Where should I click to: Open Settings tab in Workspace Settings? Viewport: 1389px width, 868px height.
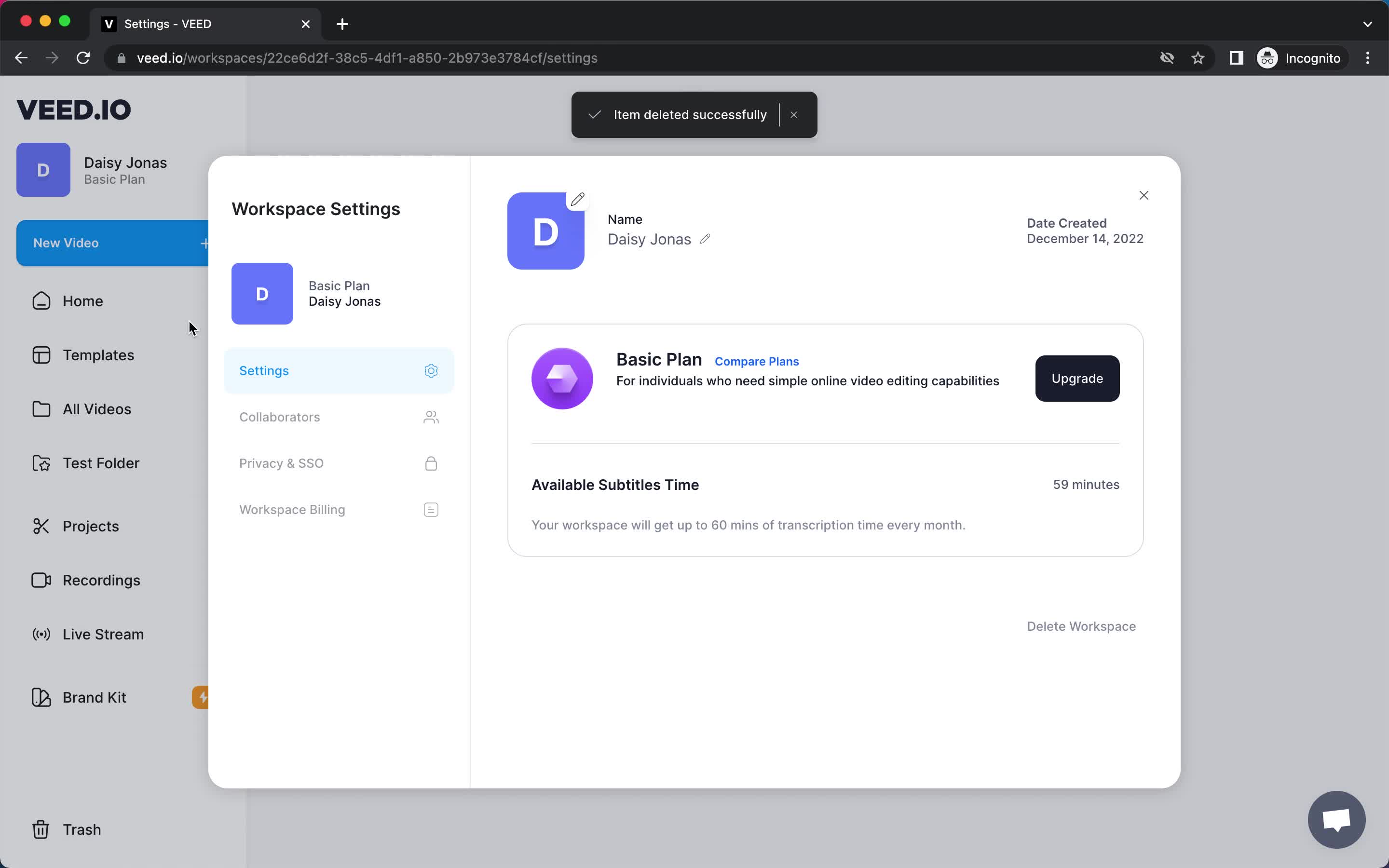point(339,371)
